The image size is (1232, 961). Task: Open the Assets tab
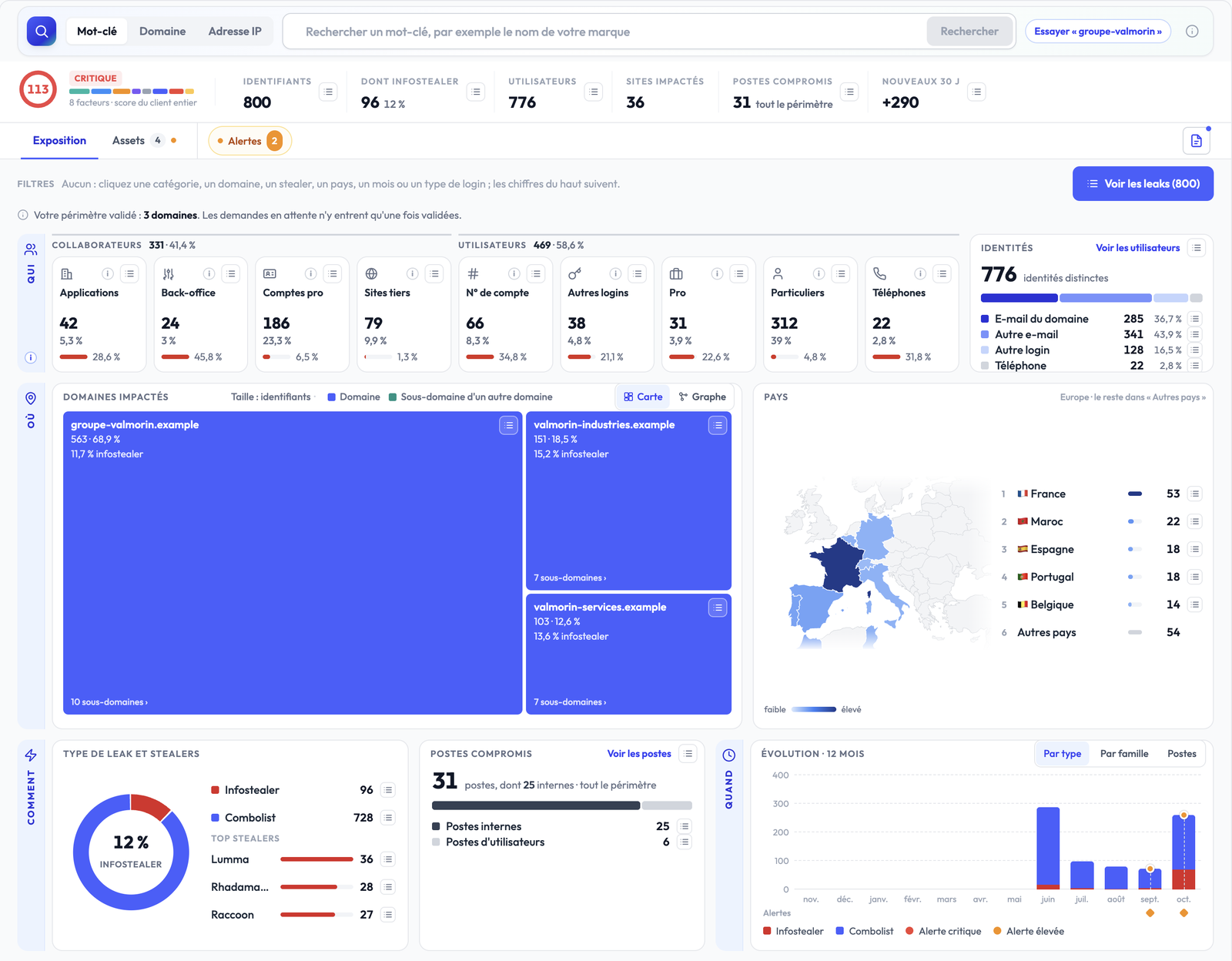144,141
